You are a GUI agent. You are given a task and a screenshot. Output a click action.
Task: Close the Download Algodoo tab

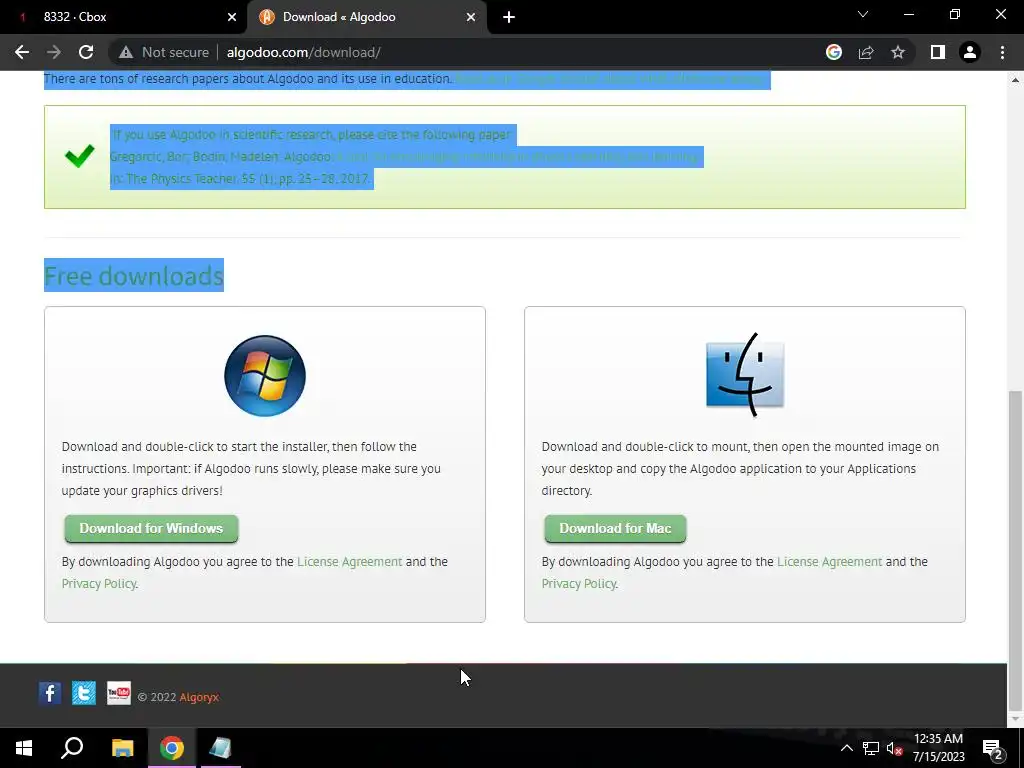(x=471, y=17)
